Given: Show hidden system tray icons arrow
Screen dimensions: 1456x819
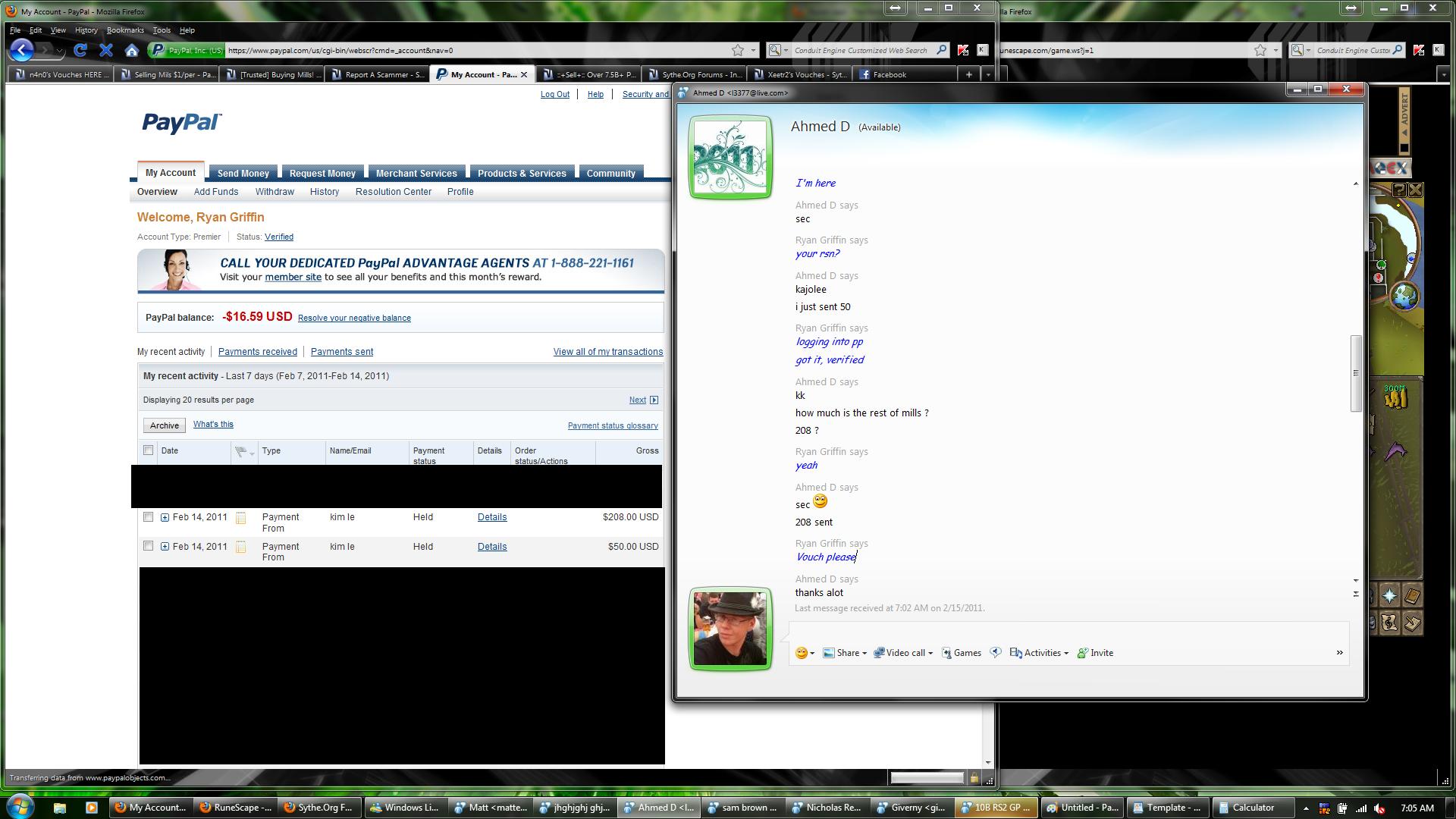Looking at the screenshot, I should click(x=1306, y=808).
